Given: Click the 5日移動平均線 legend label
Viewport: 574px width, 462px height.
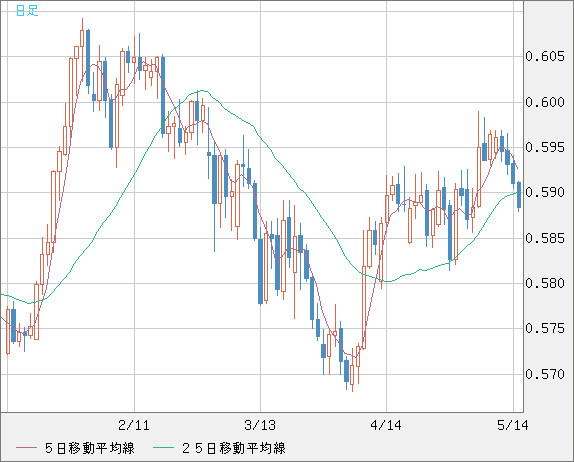Looking at the screenshot, I should click(x=90, y=448).
